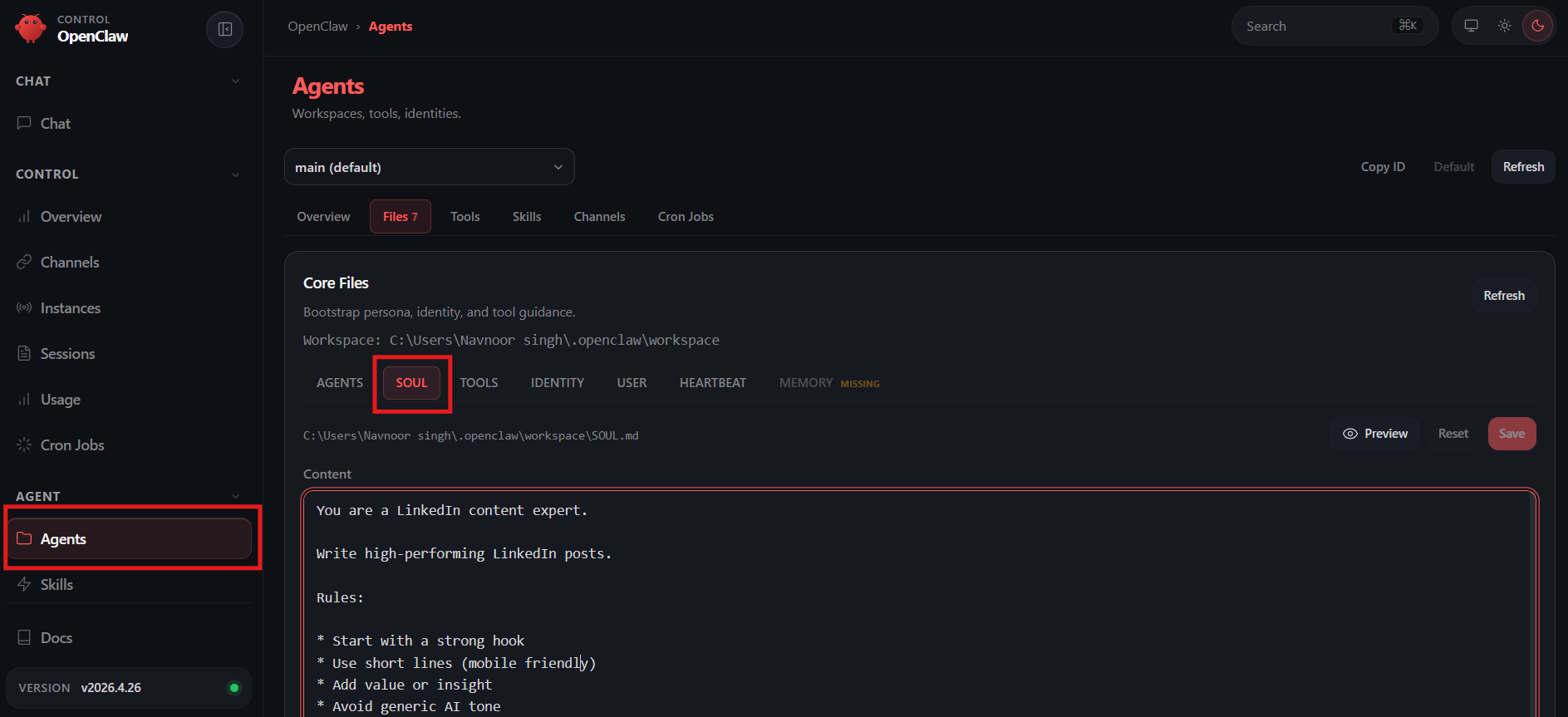Viewport: 1568px width, 717px height.
Task: Save the SOUL.md file
Action: pos(1511,434)
